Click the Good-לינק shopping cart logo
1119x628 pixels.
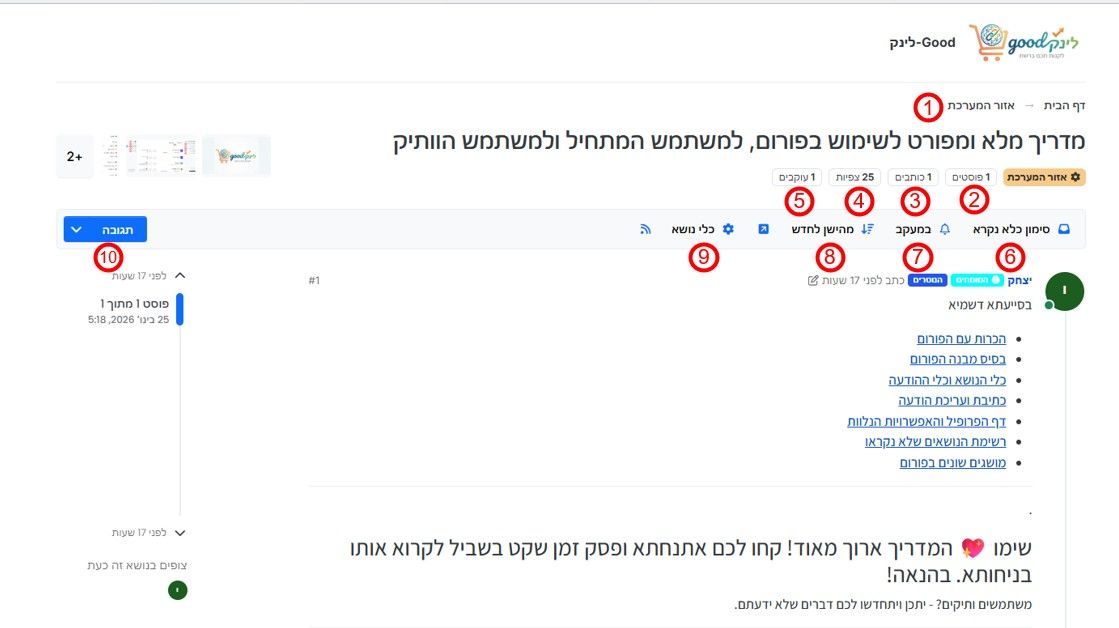pos(1023,42)
